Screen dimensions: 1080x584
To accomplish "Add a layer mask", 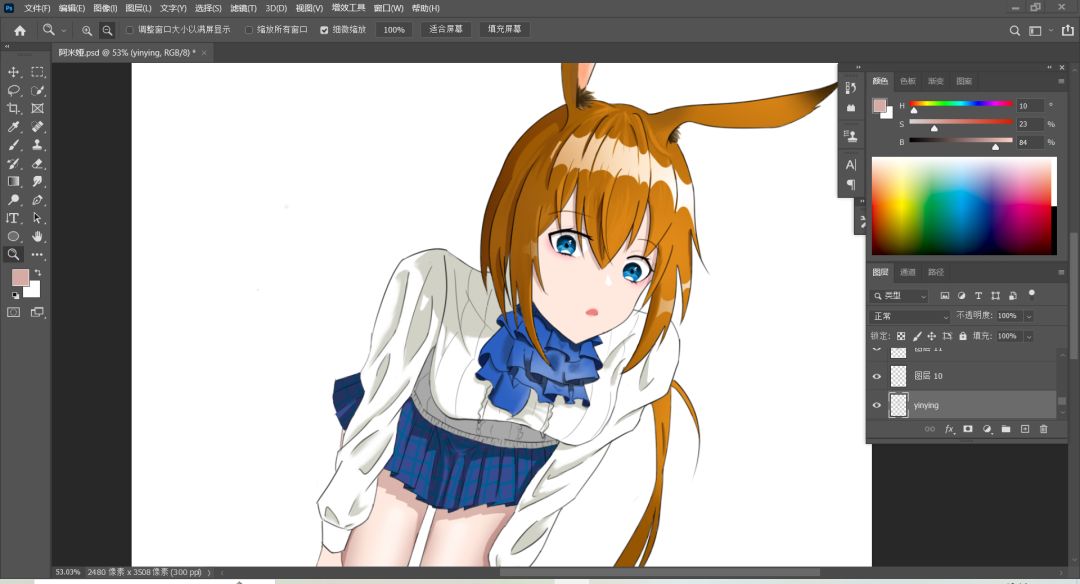I will (968, 429).
